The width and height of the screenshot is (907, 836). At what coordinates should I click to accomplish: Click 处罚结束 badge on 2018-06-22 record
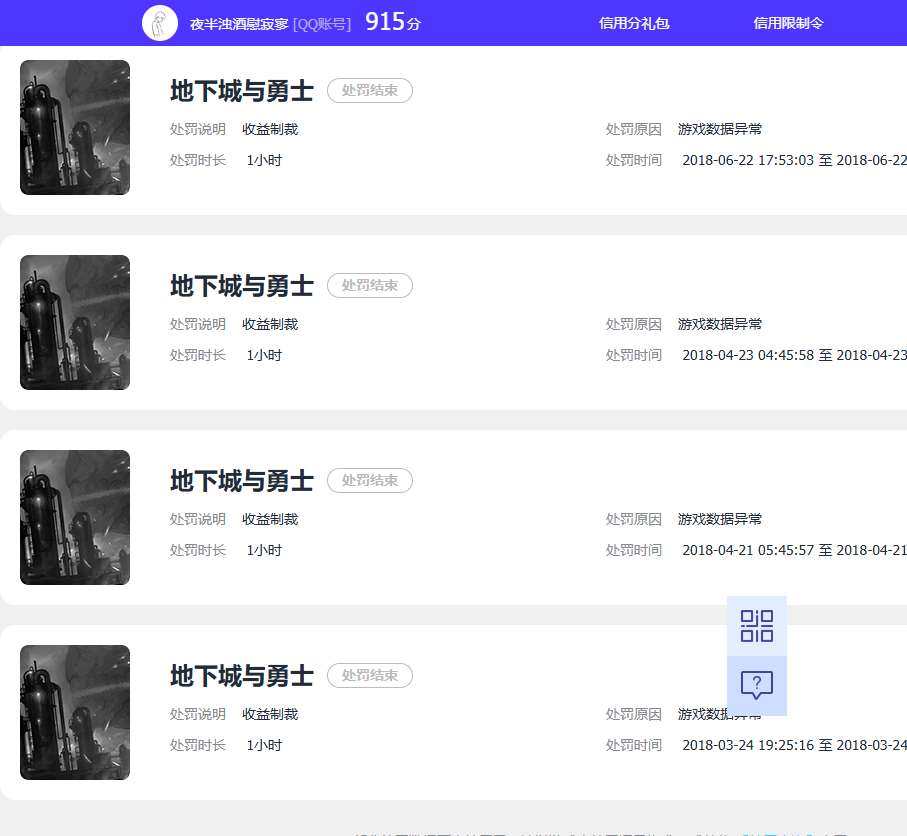pyautogui.click(x=370, y=91)
